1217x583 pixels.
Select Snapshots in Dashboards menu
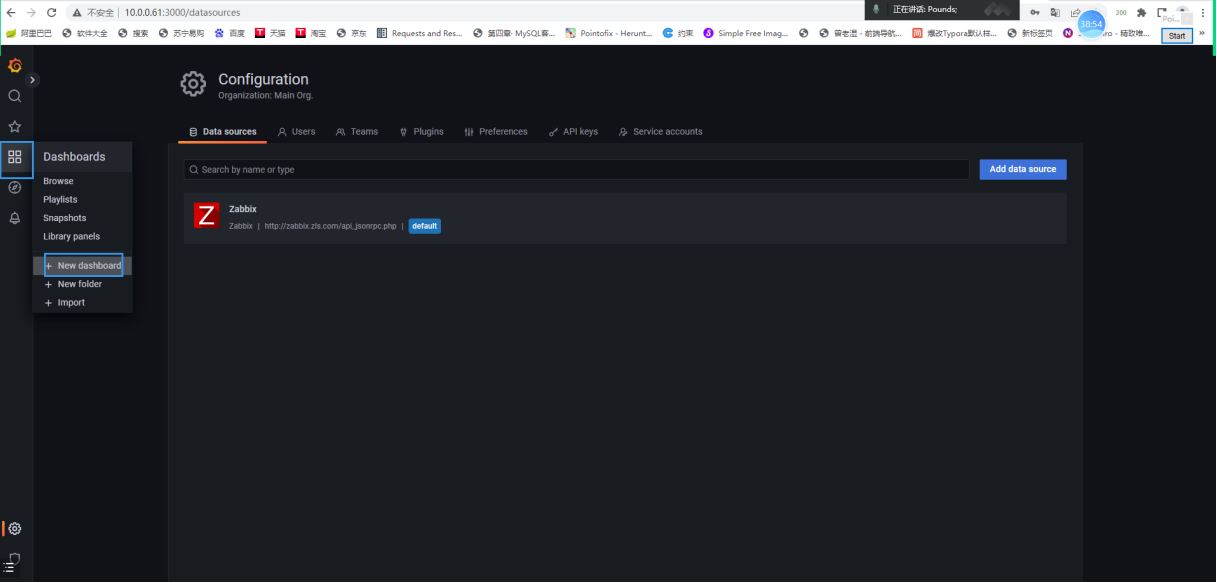click(x=65, y=218)
